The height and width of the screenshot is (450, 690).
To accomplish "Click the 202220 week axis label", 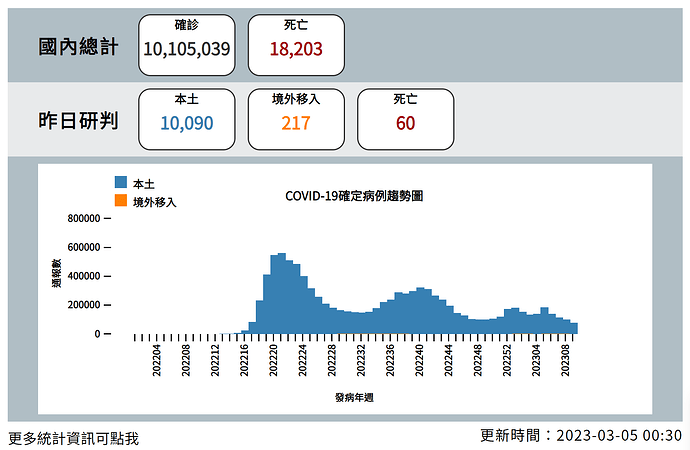I will 273,360.
